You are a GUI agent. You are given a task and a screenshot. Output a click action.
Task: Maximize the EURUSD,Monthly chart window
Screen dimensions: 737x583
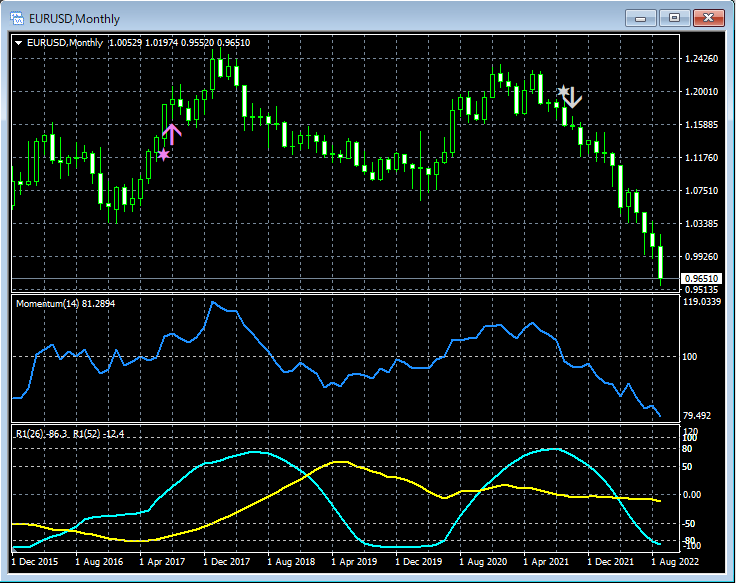pos(674,18)
